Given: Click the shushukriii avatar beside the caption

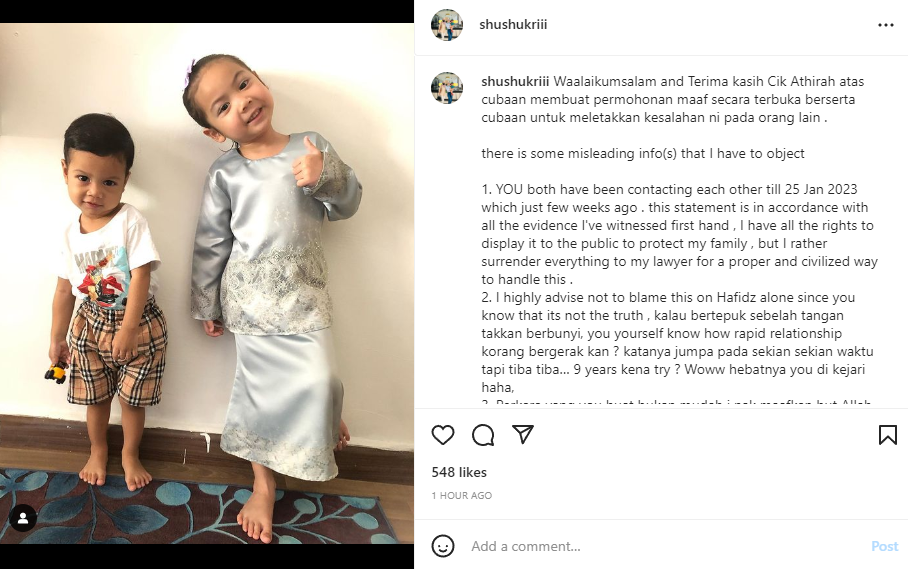Looking at the screenshot, I should pos(447,88).
